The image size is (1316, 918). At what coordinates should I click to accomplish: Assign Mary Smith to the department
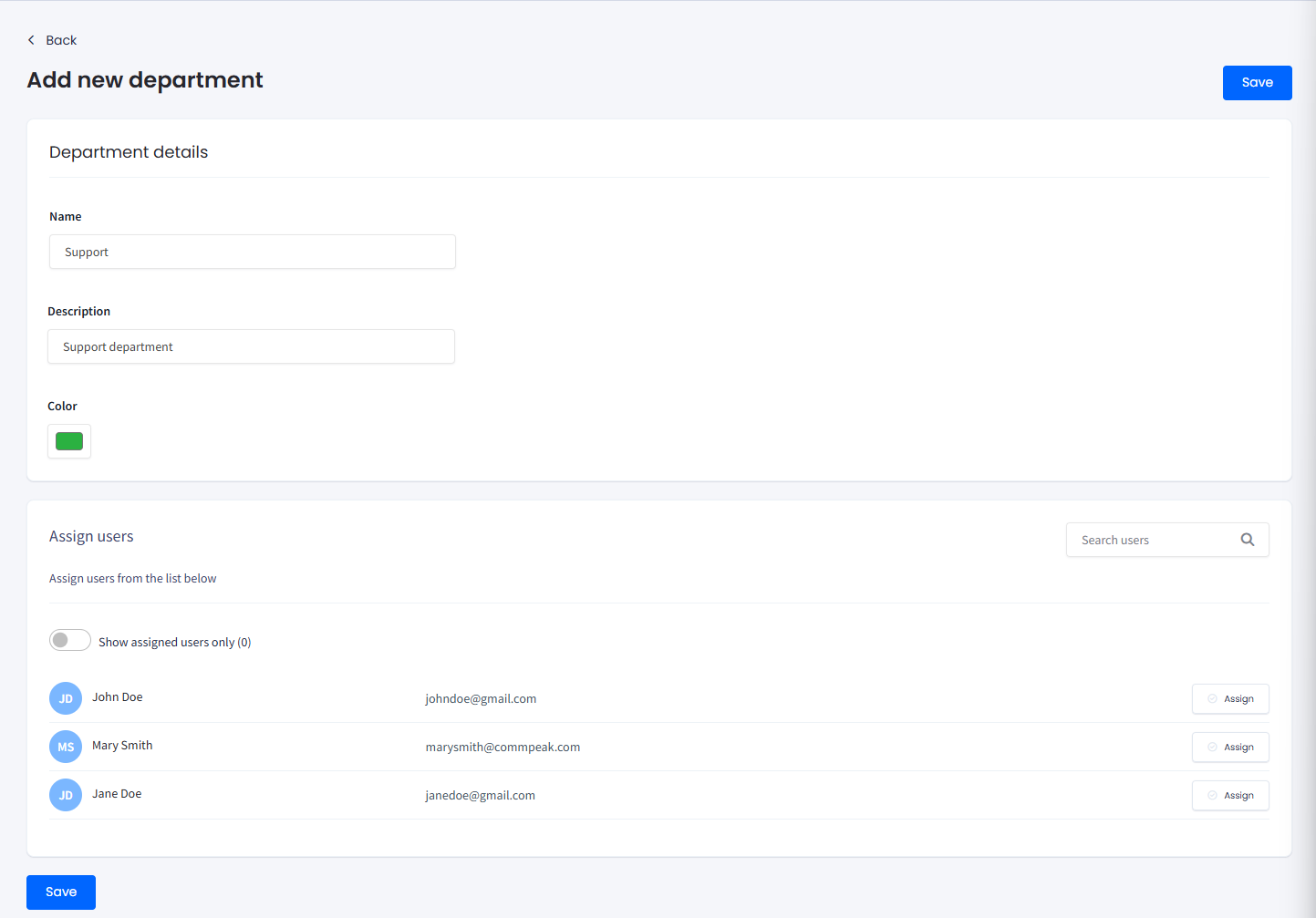coord(1230,747)
